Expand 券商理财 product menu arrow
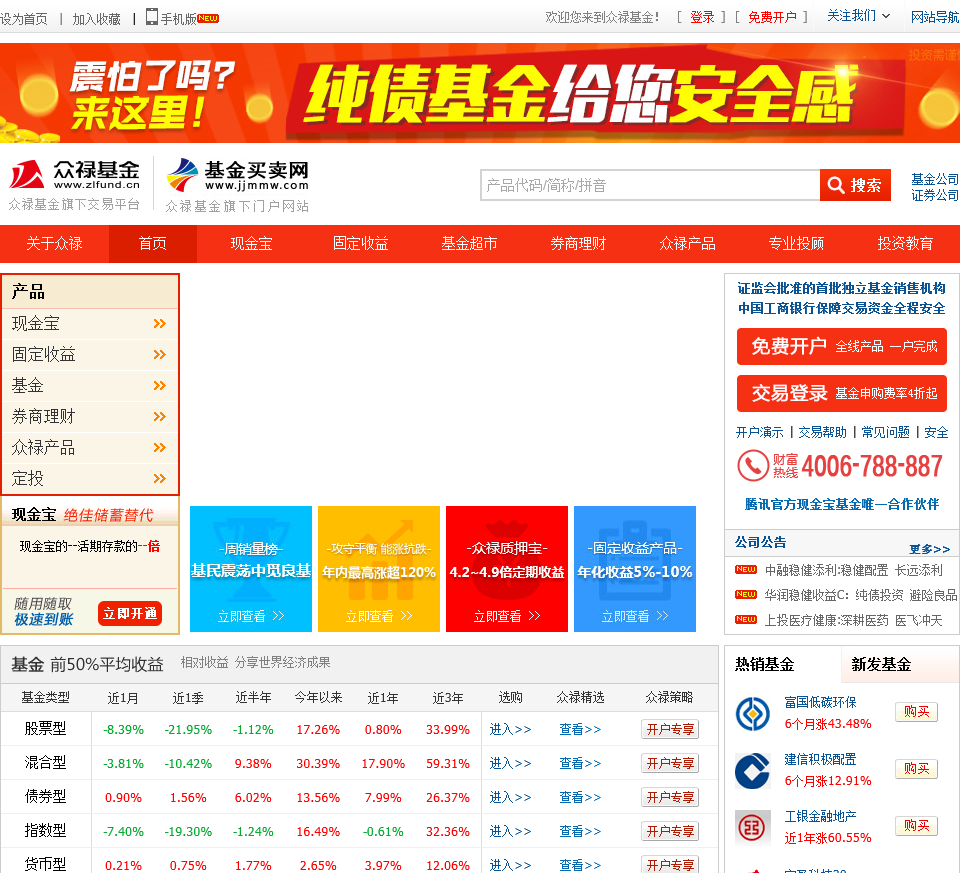Screen dimensions: 960x873 click(x=160, y=416)
